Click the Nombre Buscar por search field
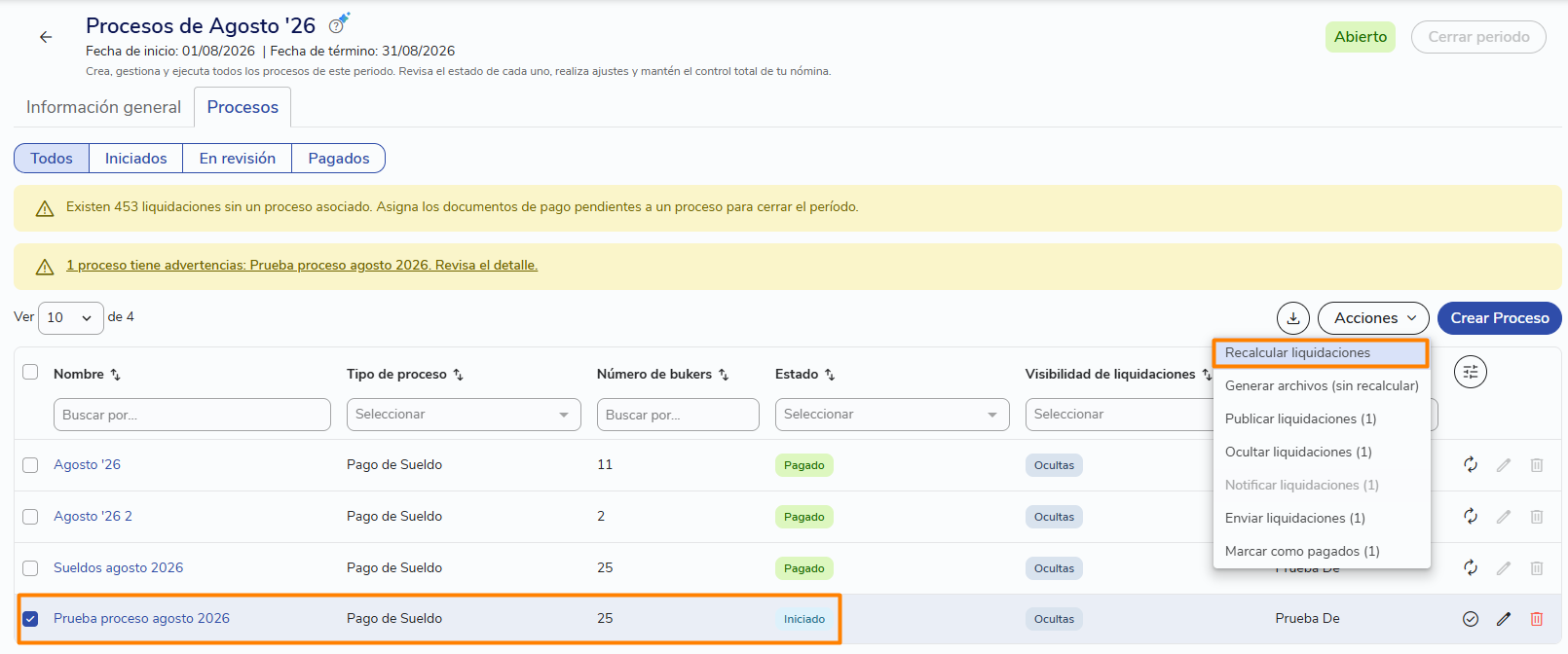The height and width of the screenshot is (654, 1568). 192,415
